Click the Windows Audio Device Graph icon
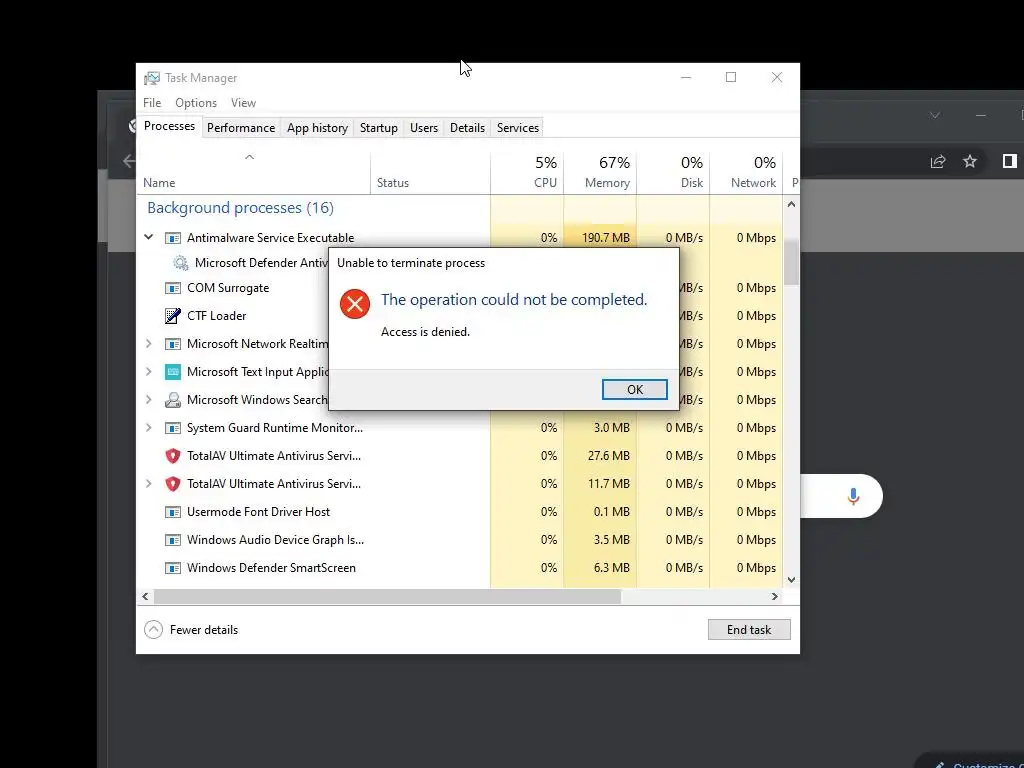The image size is (1024, 768). [x=172, y=540]
